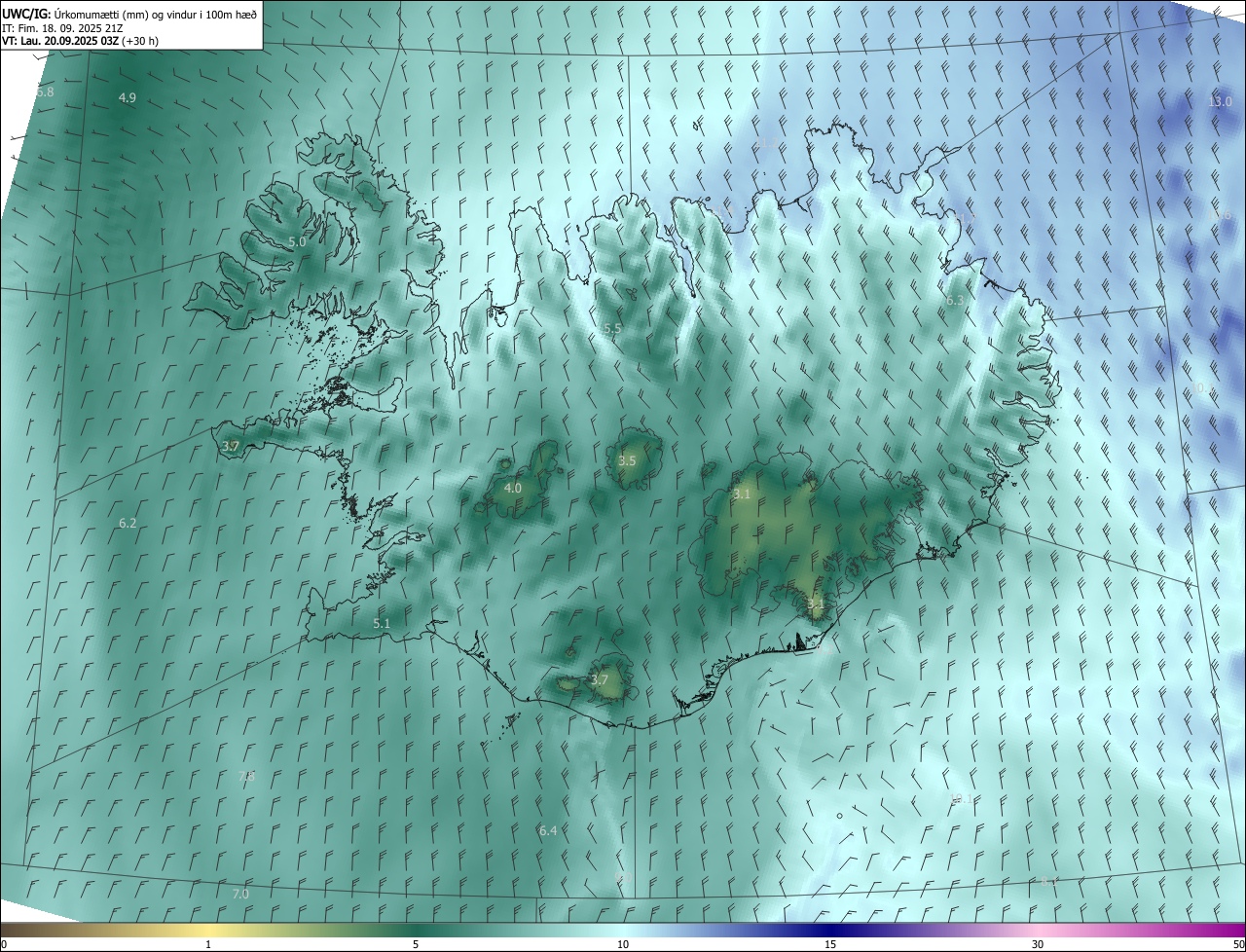This screenshot has height=952, width=1246.
Task: Click the 30 tick on the color scale
Action: click(x=1038, y=944)
